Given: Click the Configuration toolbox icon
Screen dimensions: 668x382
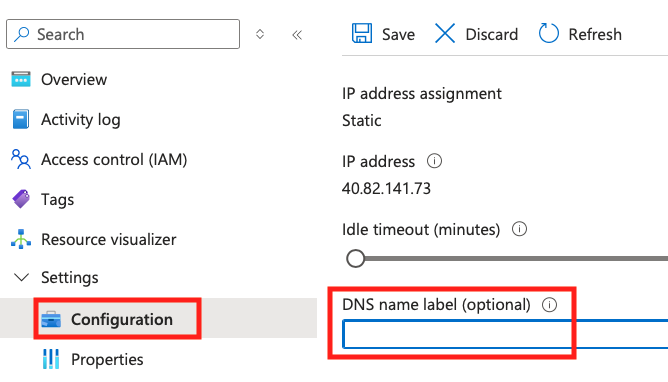Looking at the screenshot, I should 51,319.
